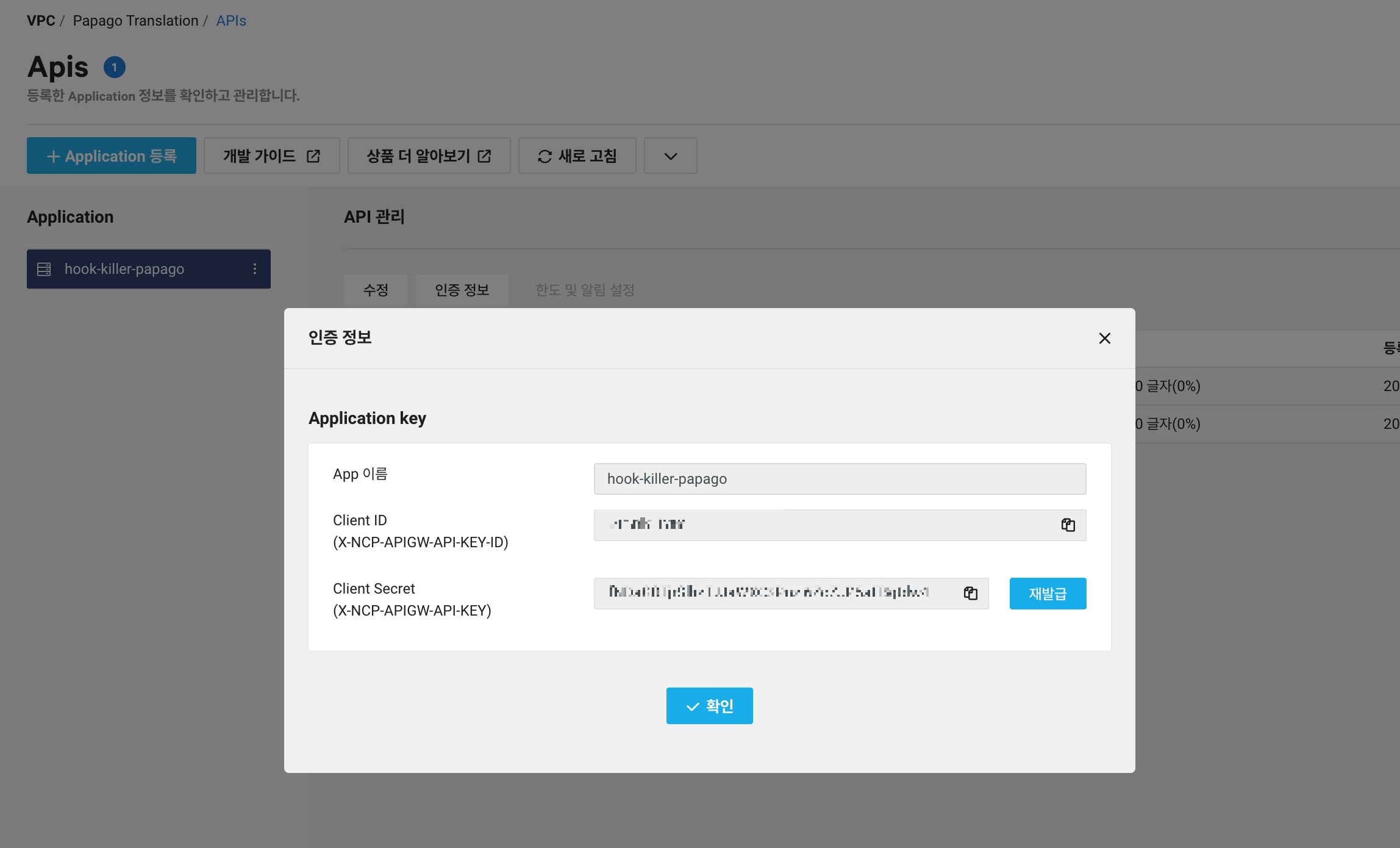Click the Apis count badge
Screen dimensions: 1400x848
click(x=115, y=67)
